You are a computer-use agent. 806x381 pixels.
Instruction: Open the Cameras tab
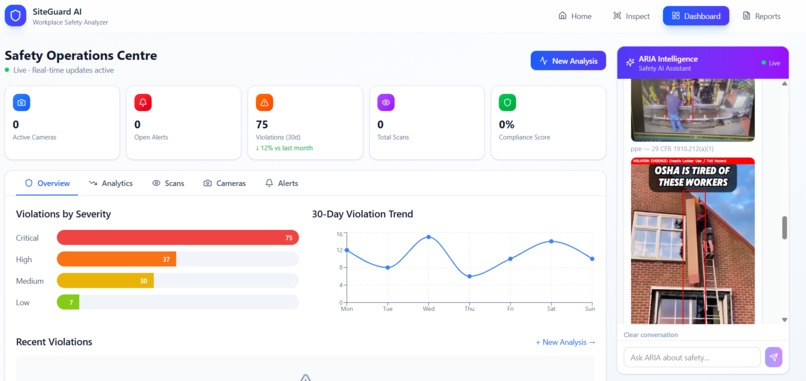click(224, 183)
